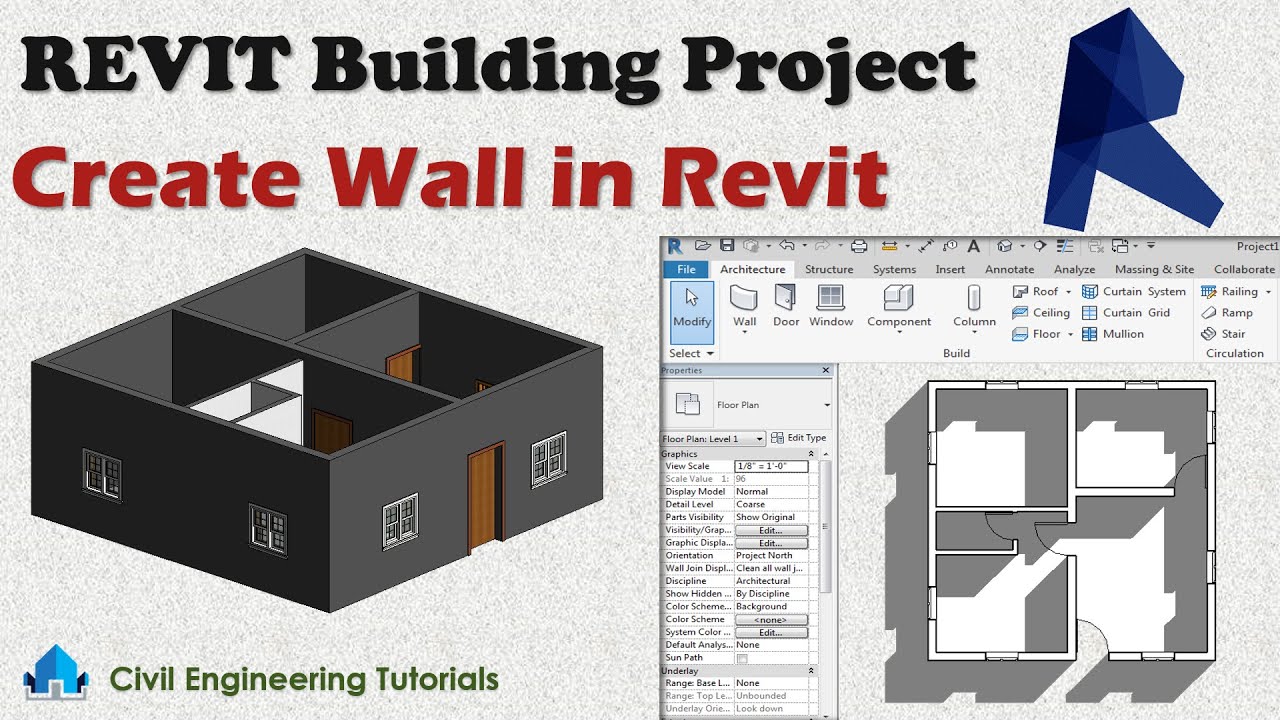
Task: Select the Door tool
Action: (786, 307)
